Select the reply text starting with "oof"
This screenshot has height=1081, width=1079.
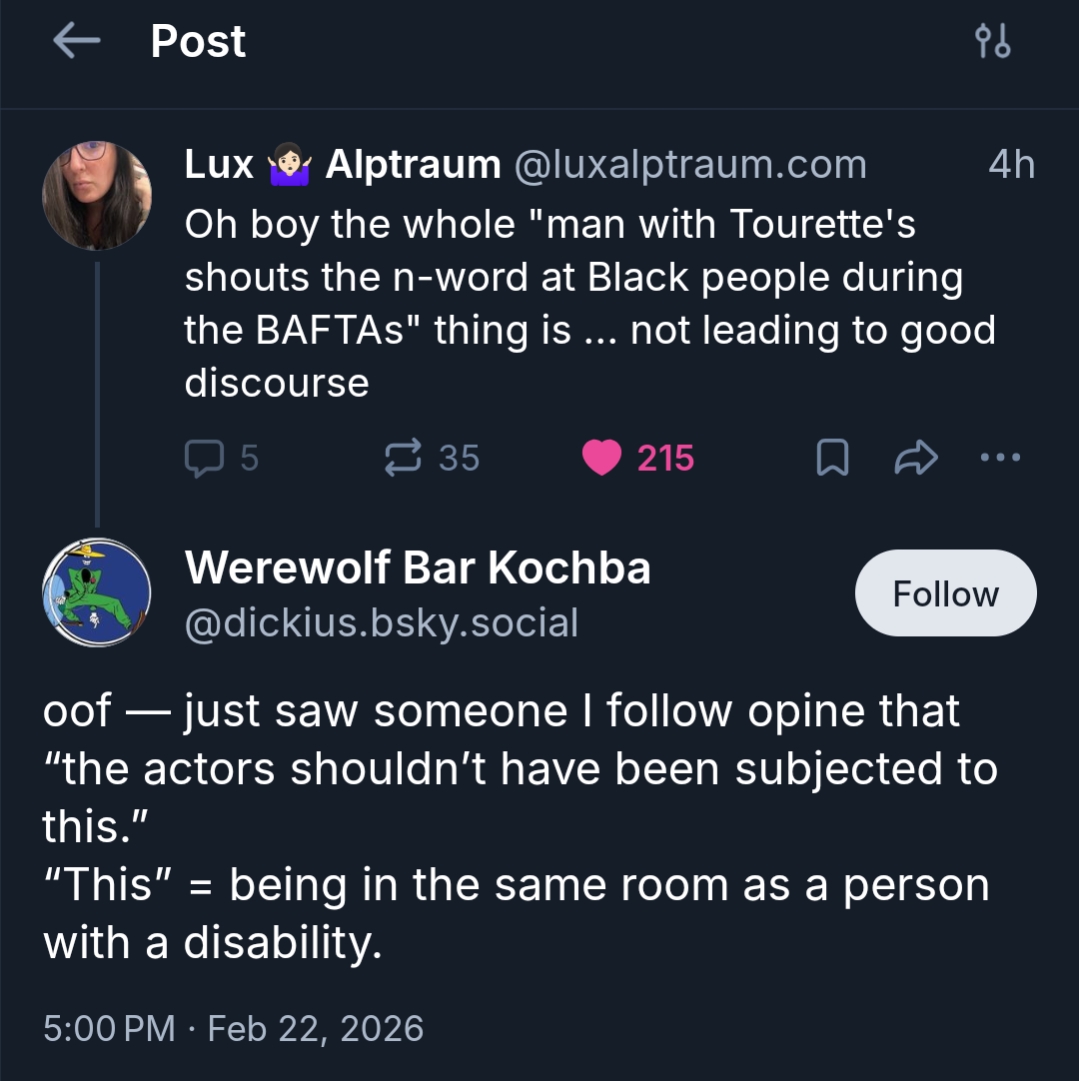click(520, 827)
